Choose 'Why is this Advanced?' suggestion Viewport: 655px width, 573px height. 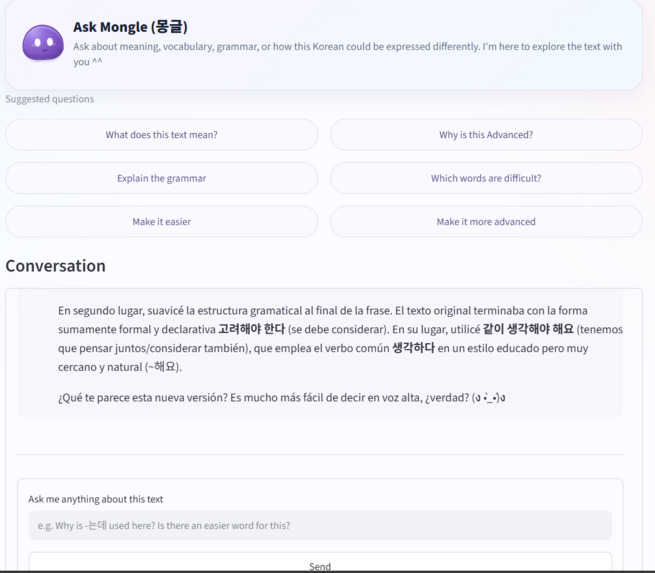click(x=486, y=134)
